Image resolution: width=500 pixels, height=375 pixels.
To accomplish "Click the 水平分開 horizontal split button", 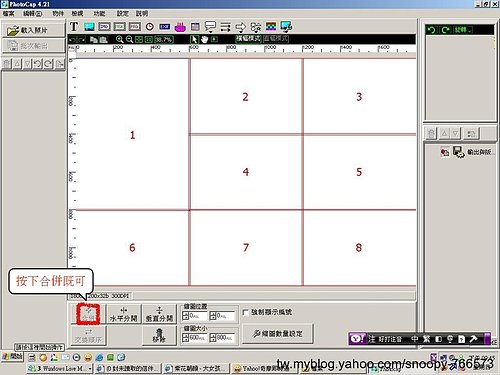I will pyautogui.click(x=123, y=314).
